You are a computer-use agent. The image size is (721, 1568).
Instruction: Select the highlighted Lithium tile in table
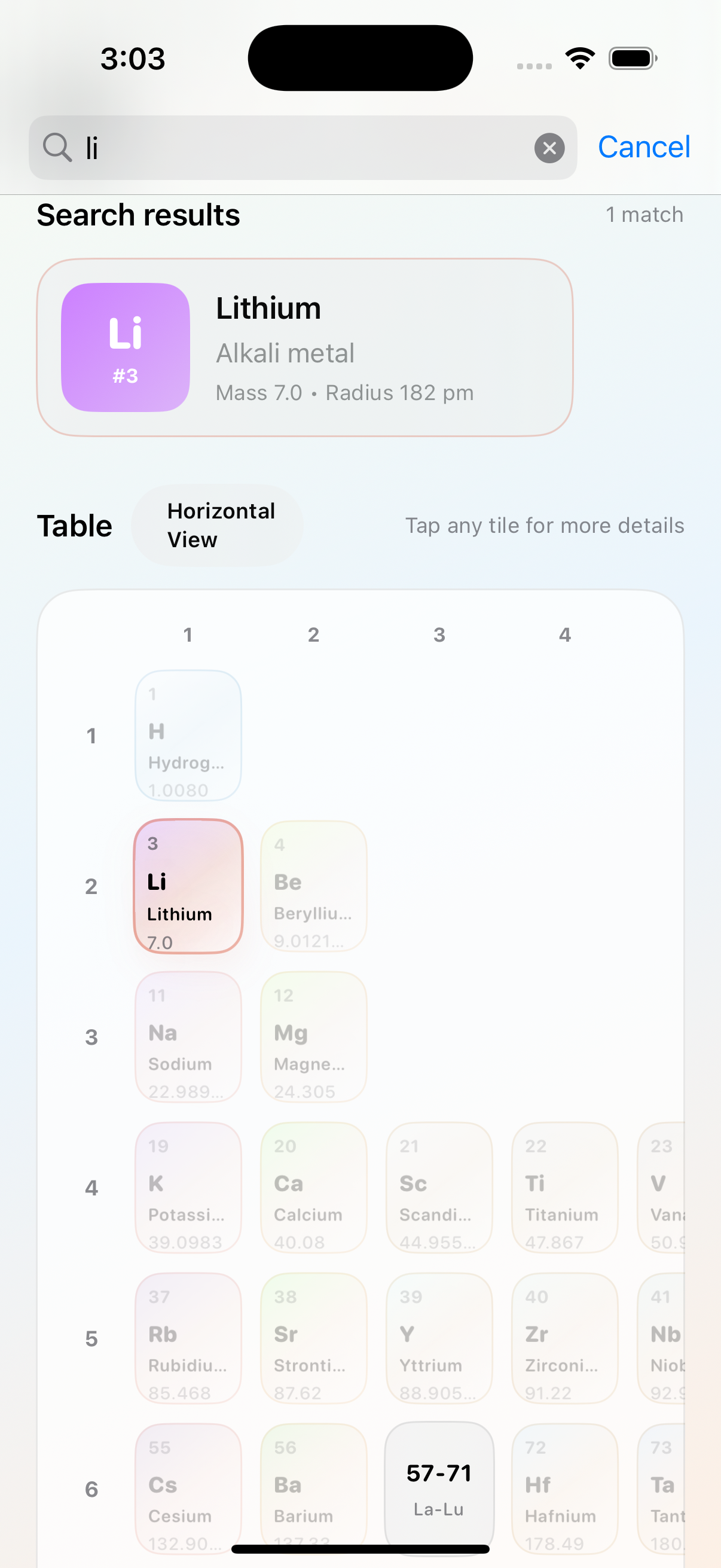click(188, 886)
